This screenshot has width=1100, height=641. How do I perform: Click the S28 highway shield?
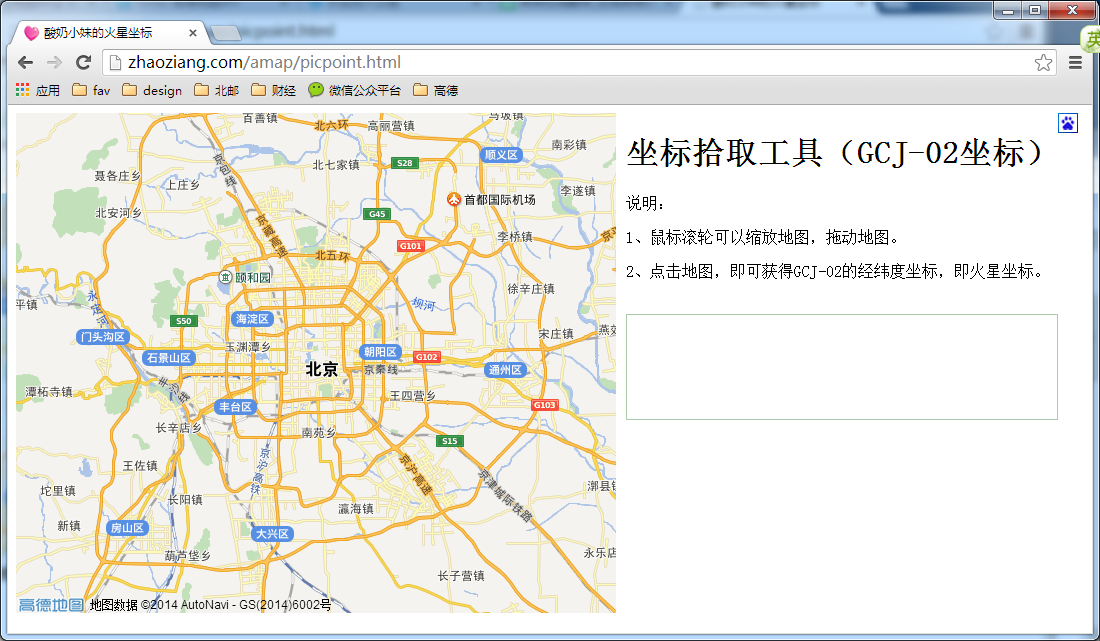(x=405, y=163)
